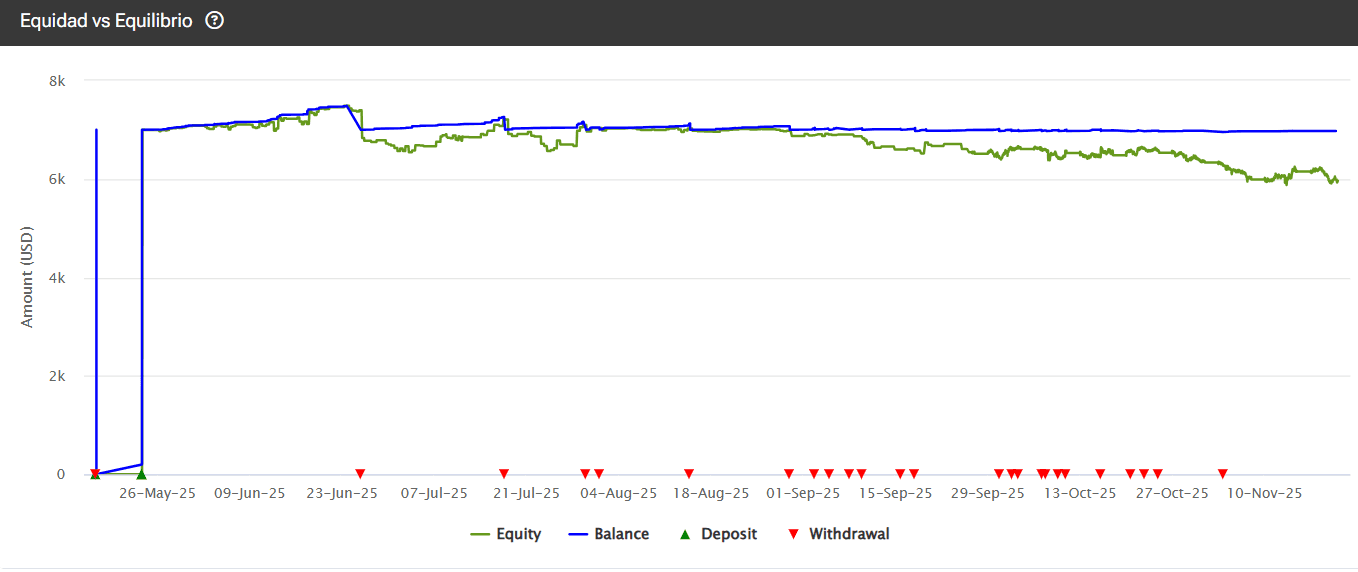1358x572 pixels.
Task: Click the green equity line's end at far right
Action: pyautogui.click(x=1337, y=181)
